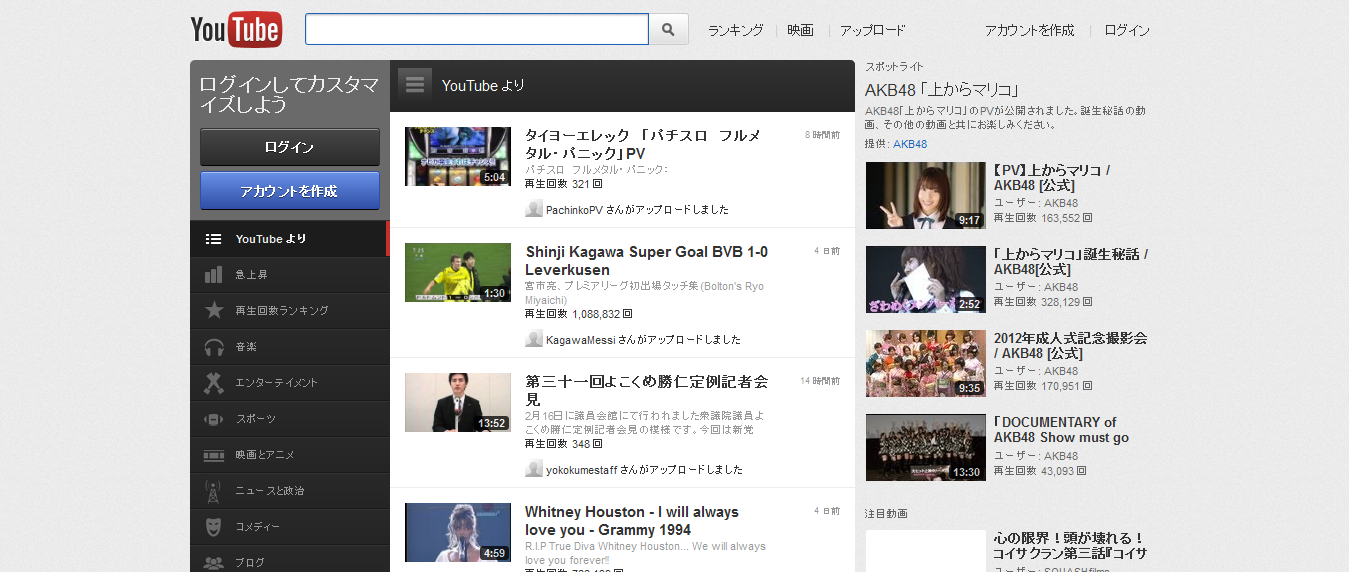Select 映画とアニメ in the sidebar
Image resolution: width=1349 pixels, height=572 pixels.
pos(289,455)
